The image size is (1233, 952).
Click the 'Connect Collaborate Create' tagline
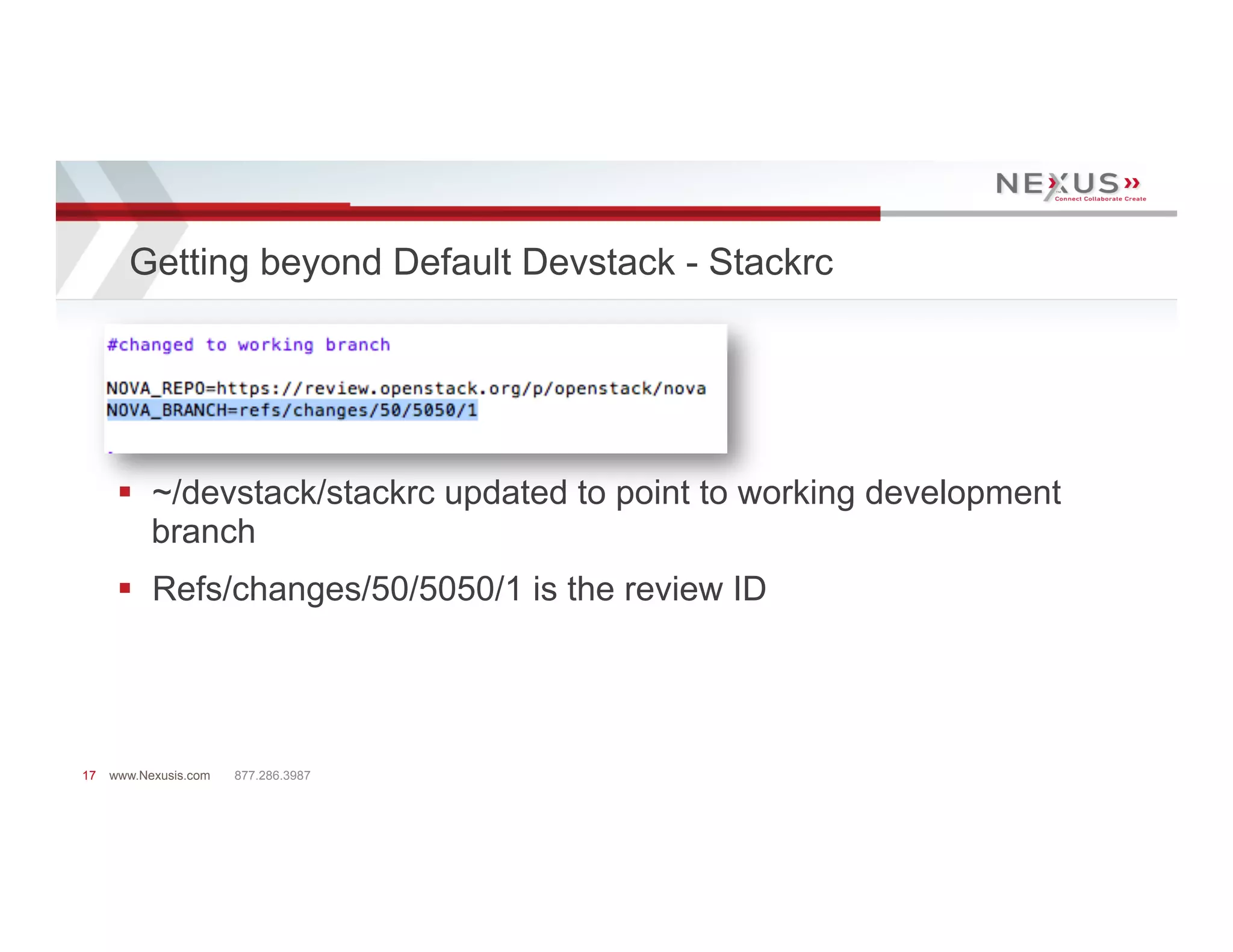(1100, 199)
